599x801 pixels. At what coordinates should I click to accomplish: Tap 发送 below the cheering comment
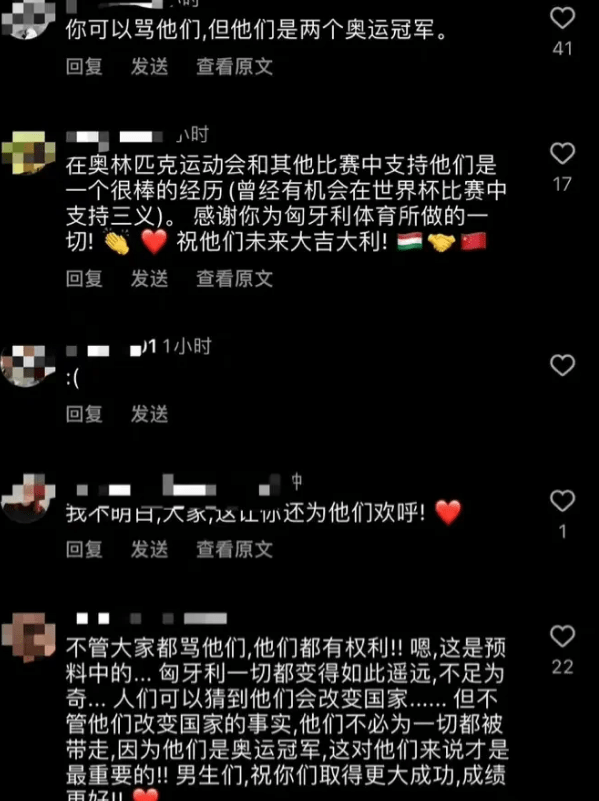click(150, 549)
